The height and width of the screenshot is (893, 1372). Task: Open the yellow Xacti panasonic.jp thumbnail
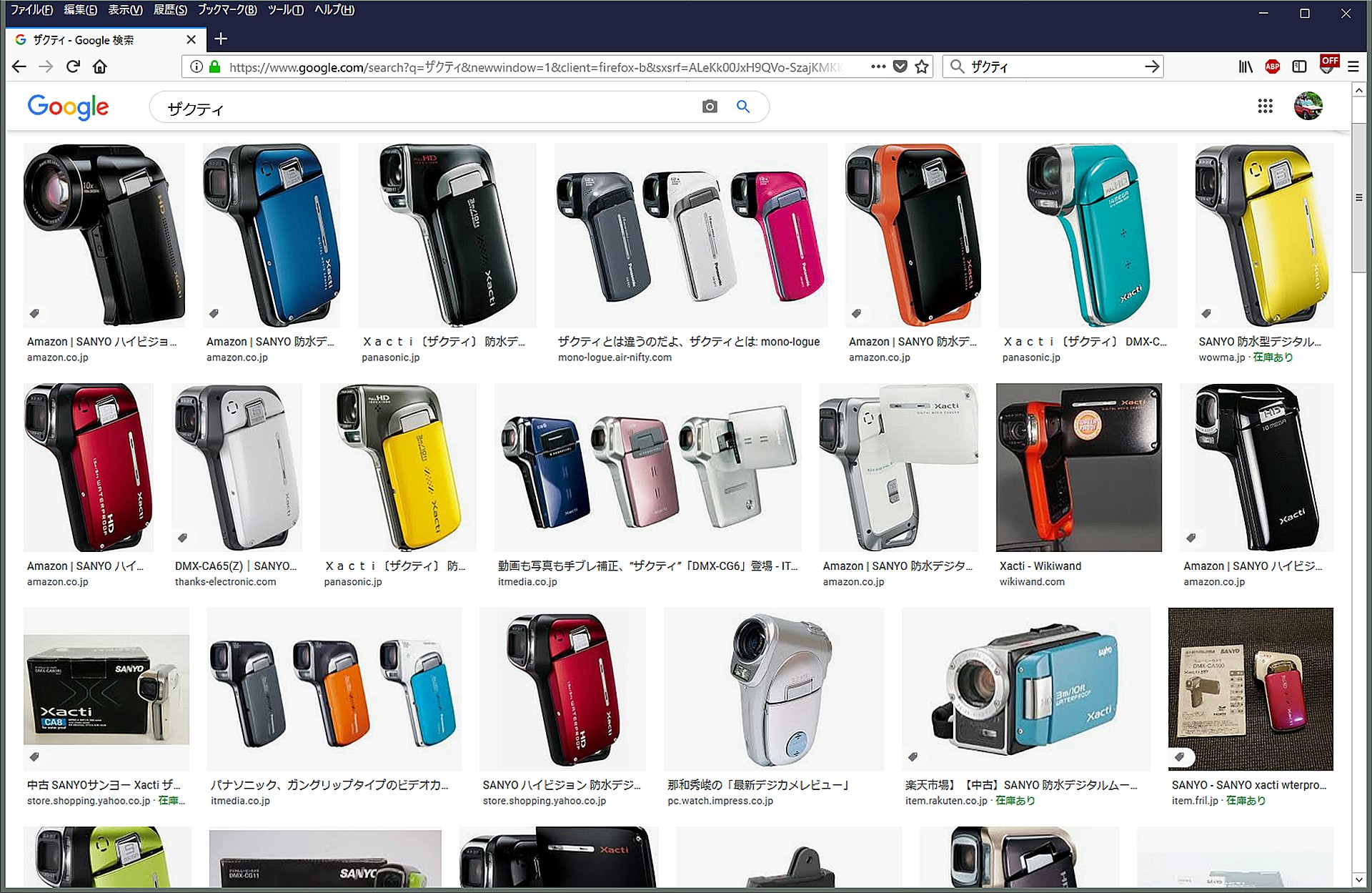[x=399, y=468]
